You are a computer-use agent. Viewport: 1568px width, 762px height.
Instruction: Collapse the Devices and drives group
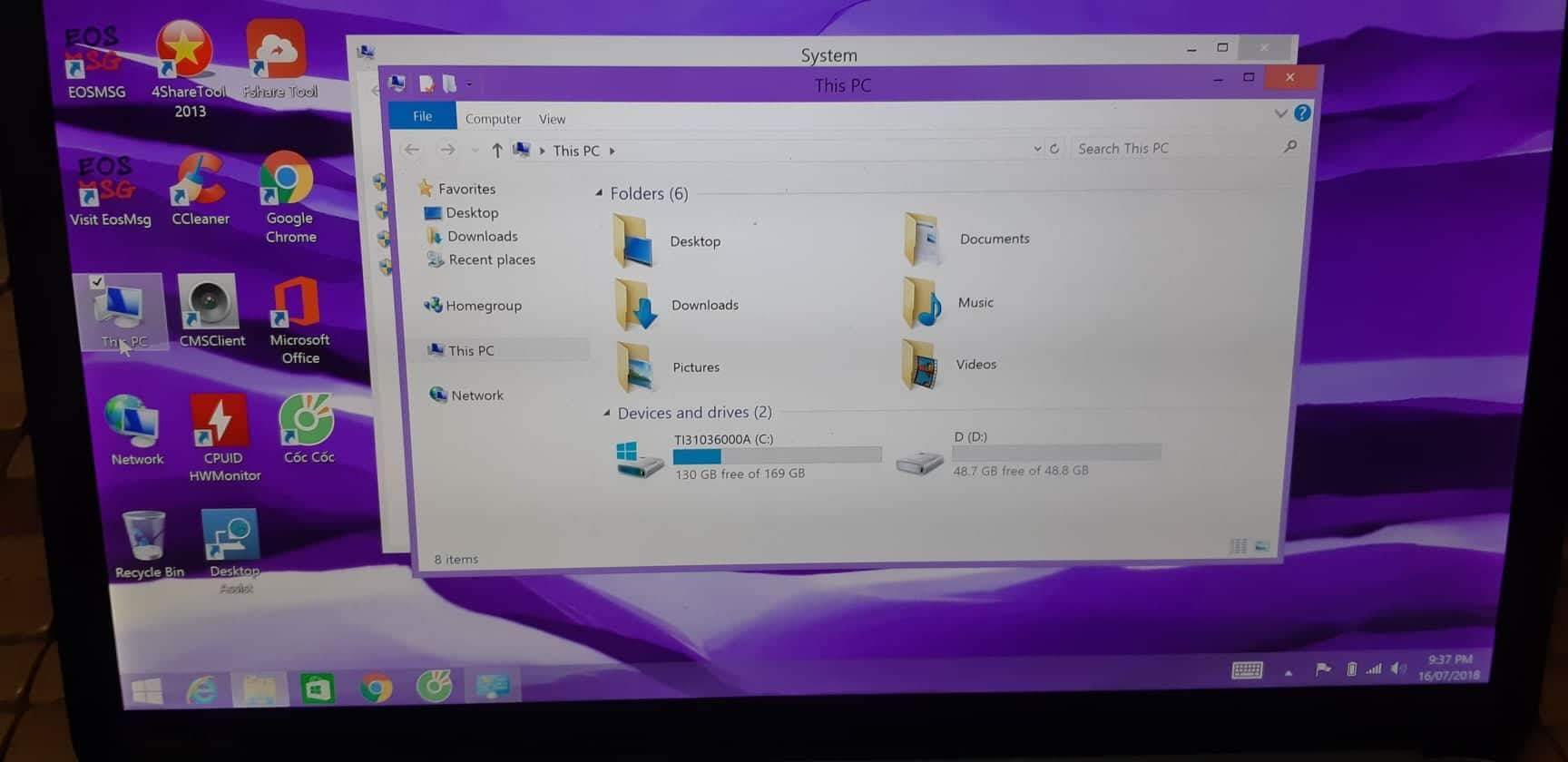pyautogui.click(x=607, y=413)
